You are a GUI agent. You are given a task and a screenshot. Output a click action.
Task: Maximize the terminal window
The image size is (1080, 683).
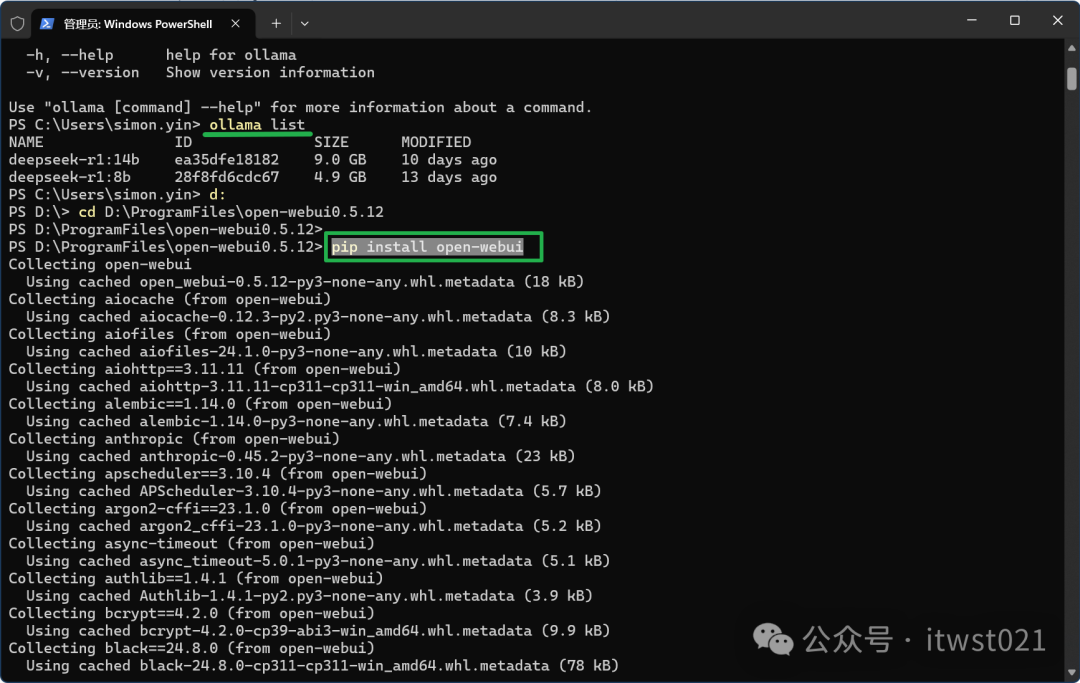(1015, 21)
